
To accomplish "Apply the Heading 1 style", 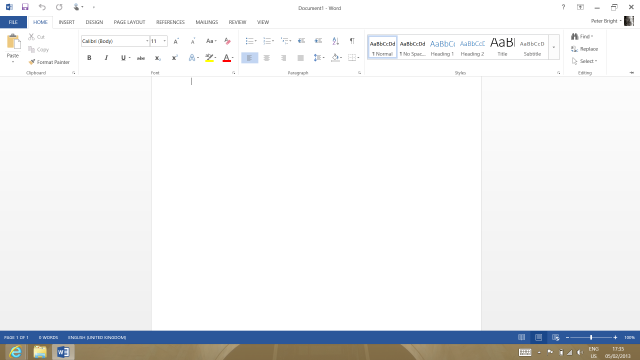I will click(x=442, y=47).
